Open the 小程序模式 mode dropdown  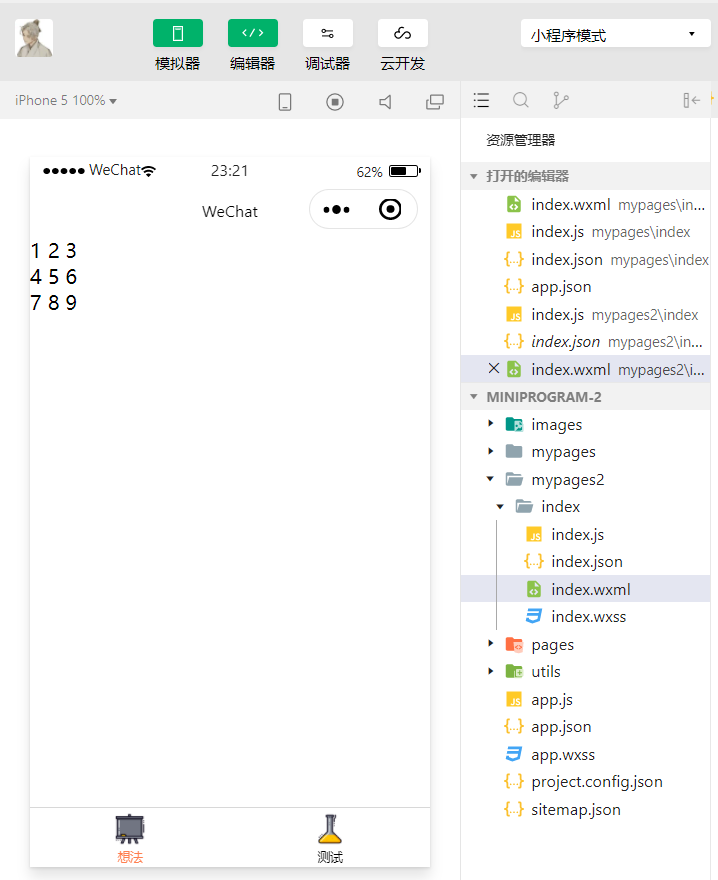[615, 34]
